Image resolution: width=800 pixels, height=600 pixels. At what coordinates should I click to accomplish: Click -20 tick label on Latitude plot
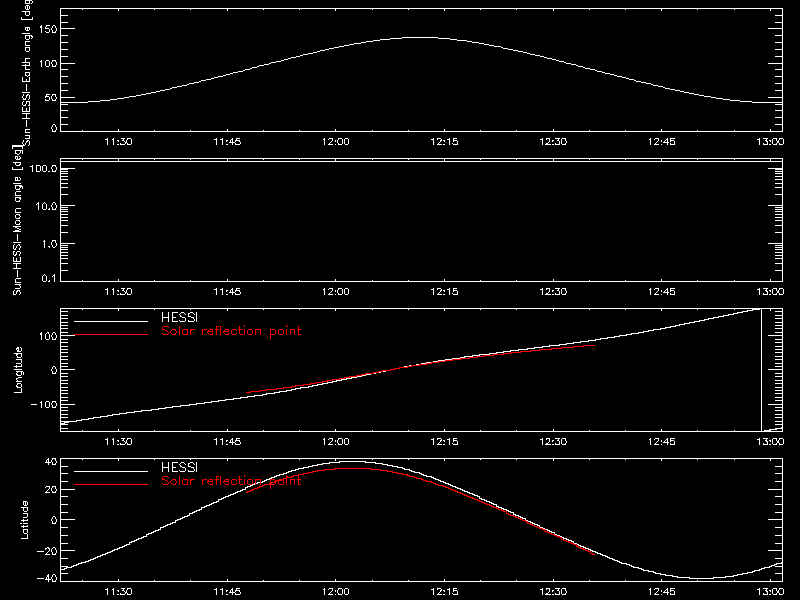point(47,551)
